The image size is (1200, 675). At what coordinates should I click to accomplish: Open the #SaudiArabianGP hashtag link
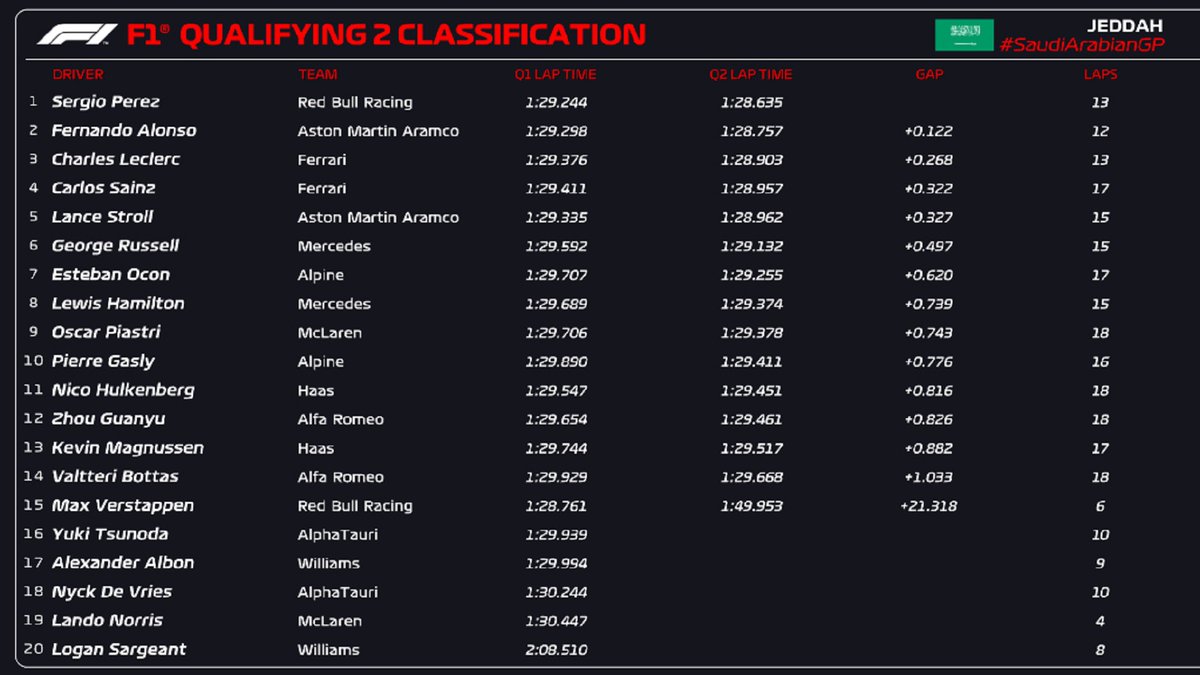click(x=1081, y=45)
